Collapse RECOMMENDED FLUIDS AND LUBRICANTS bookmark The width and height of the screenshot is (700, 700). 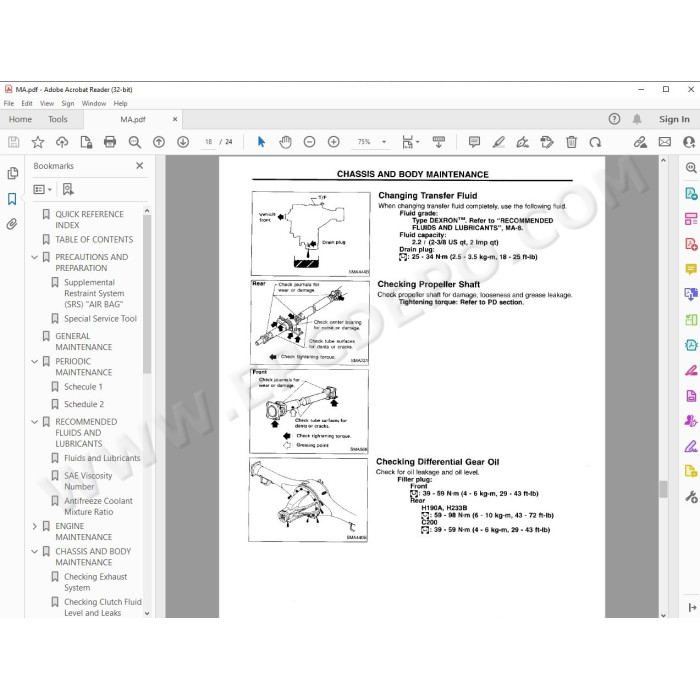34,421
